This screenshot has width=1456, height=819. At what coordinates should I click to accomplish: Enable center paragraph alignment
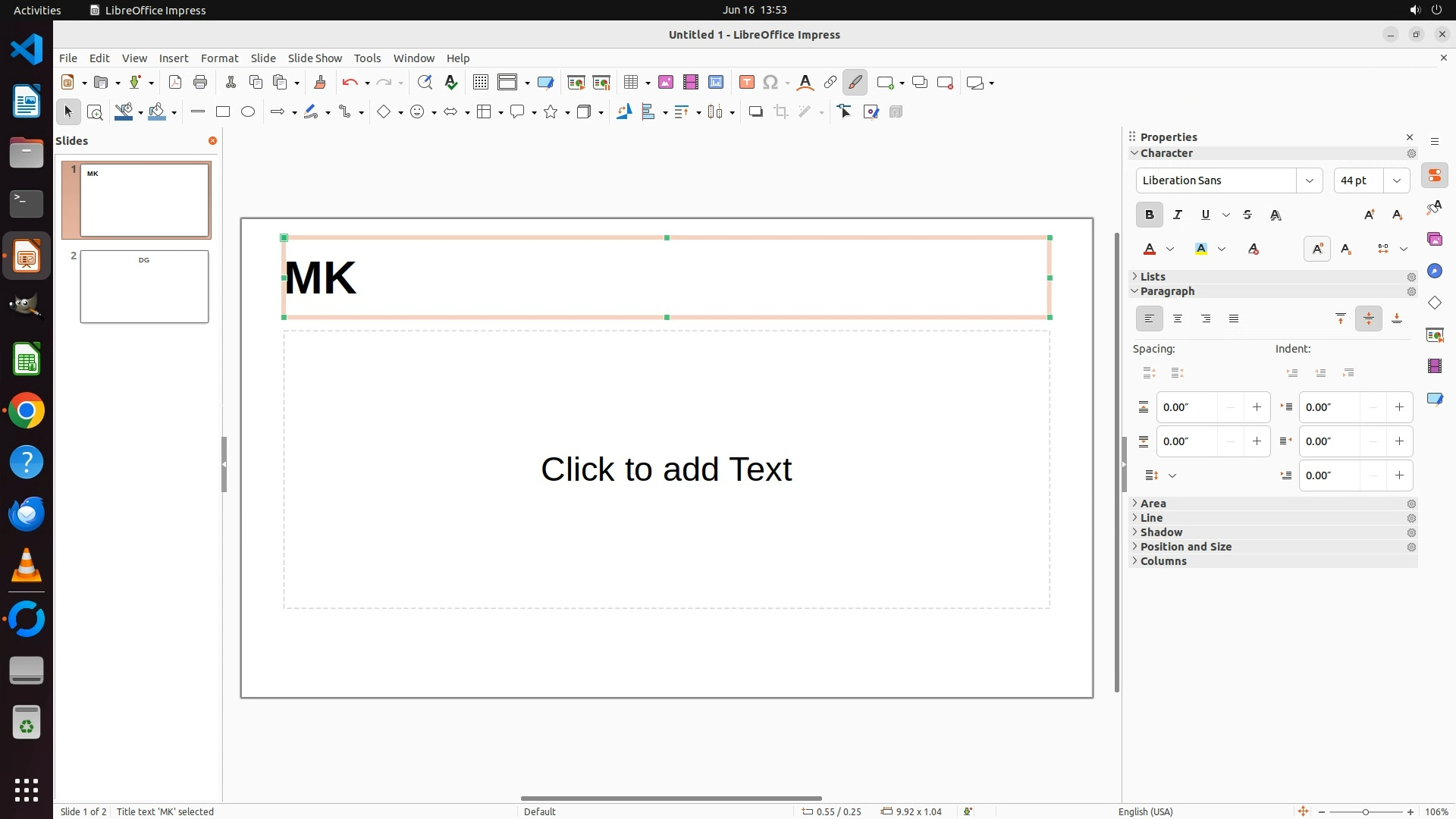(x=1177, y=318)
